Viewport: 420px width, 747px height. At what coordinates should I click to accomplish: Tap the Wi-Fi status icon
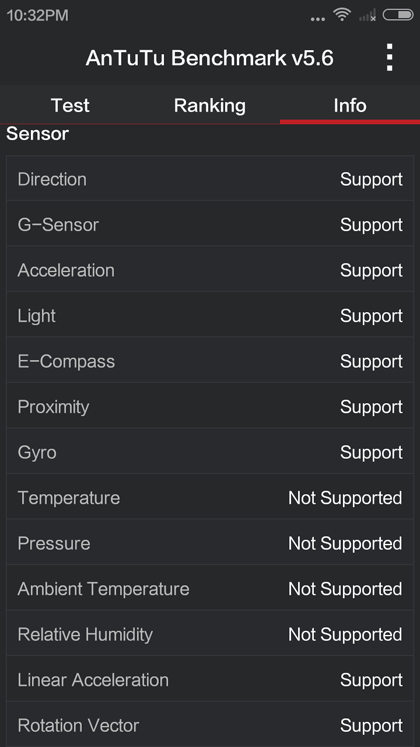point(342,15)
